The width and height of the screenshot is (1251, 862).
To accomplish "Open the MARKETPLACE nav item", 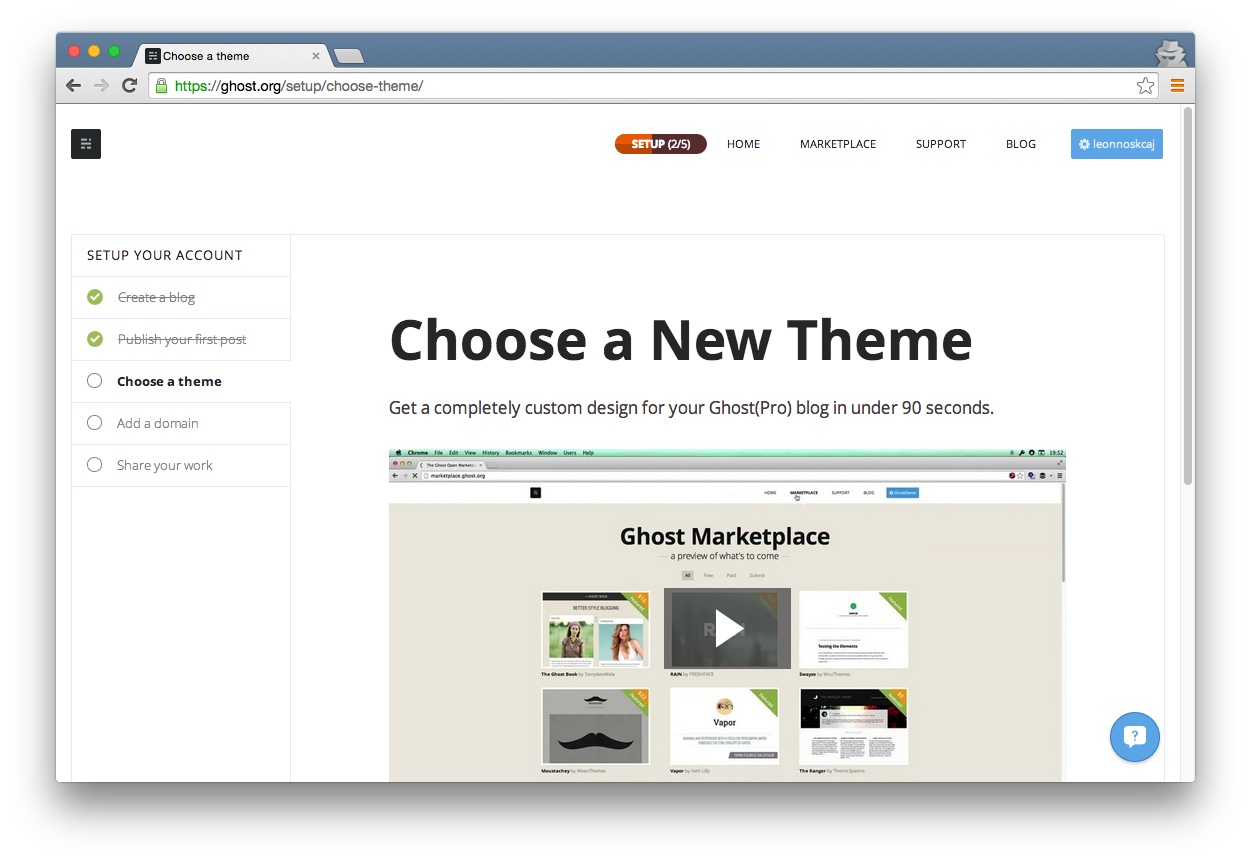I will [x=838, y=144].
